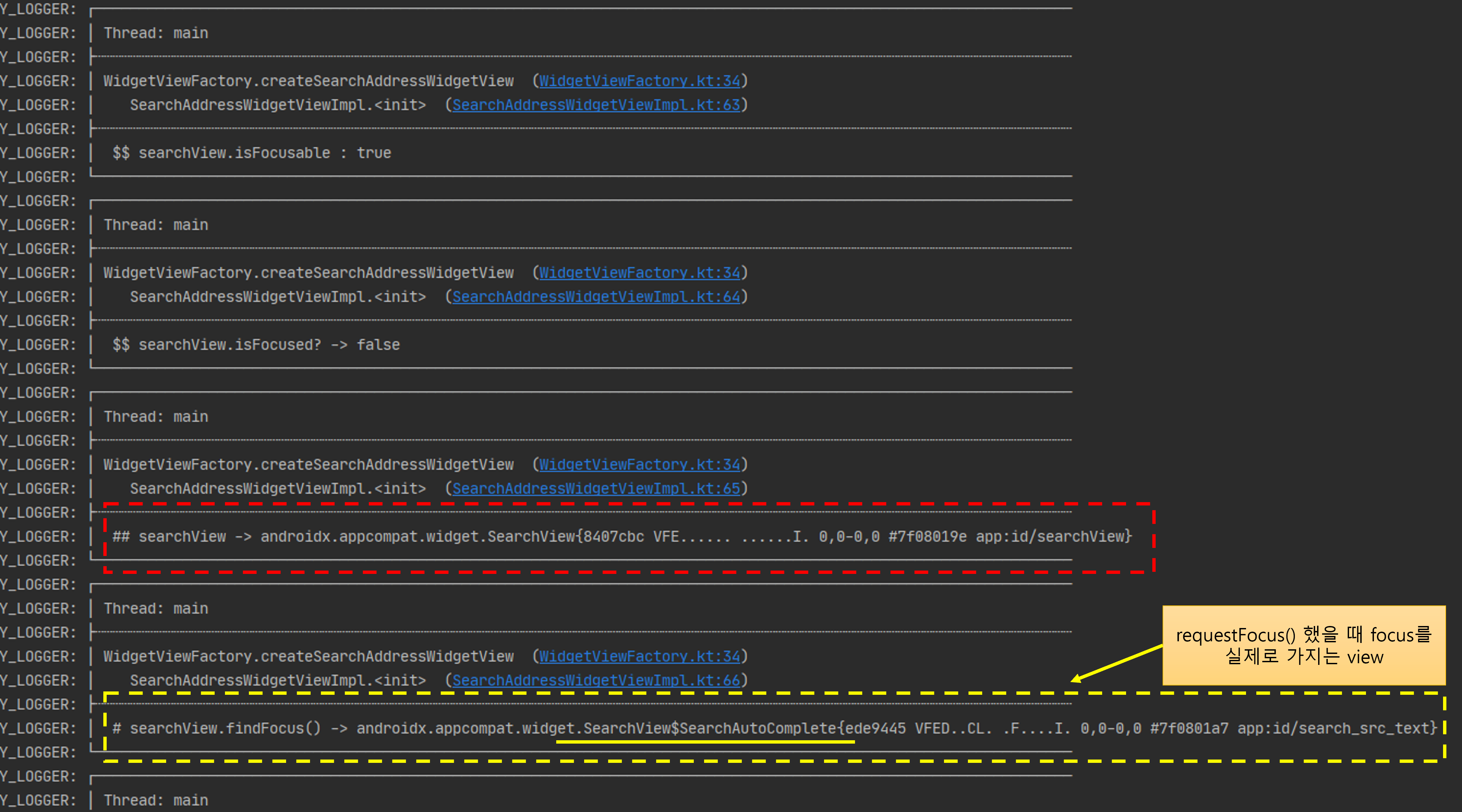Image resolution: width=1462 pixels, height=812 pixels.
Task: Click WidgetViewFactory.kt:34 link above the kt:66 line
Action: 640,657
